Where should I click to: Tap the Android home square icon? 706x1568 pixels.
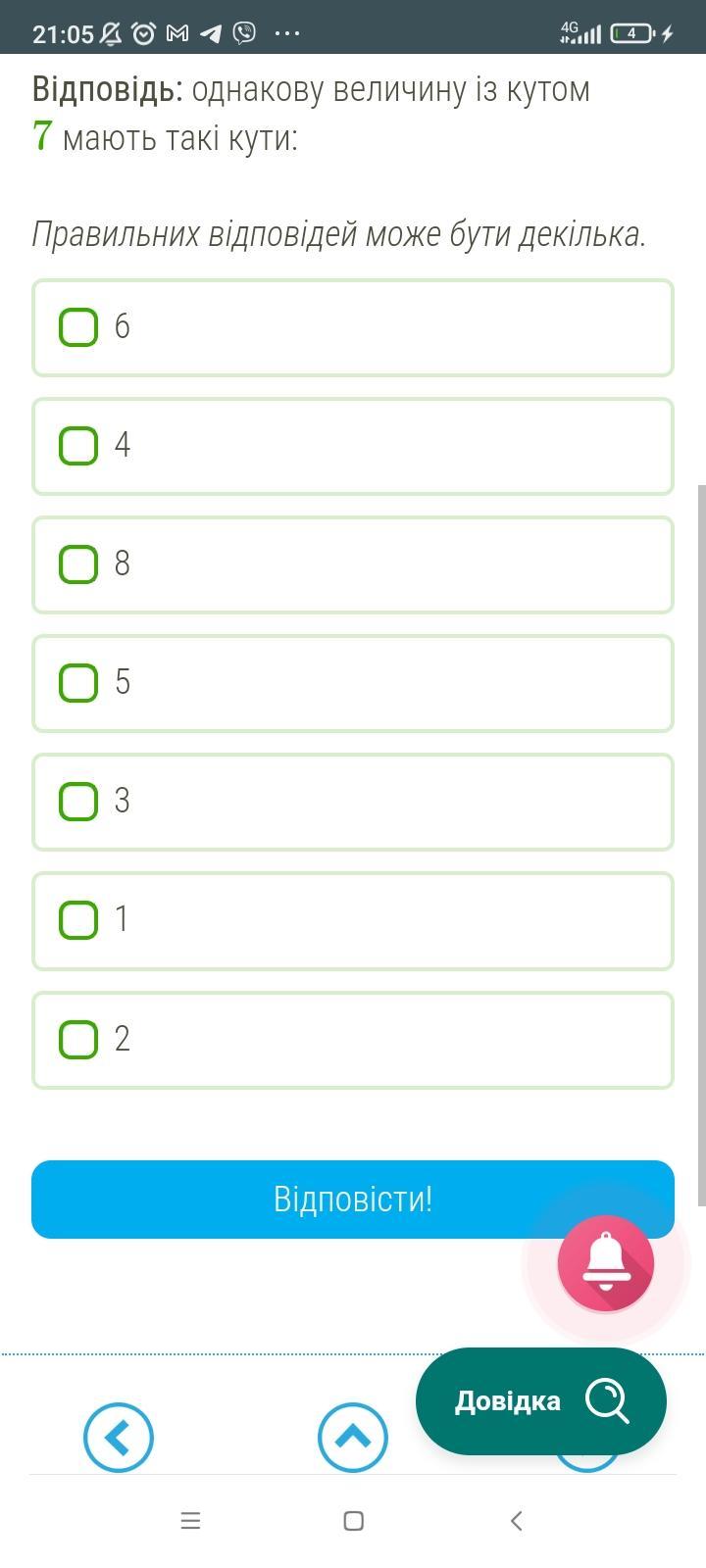[354, 1521]
